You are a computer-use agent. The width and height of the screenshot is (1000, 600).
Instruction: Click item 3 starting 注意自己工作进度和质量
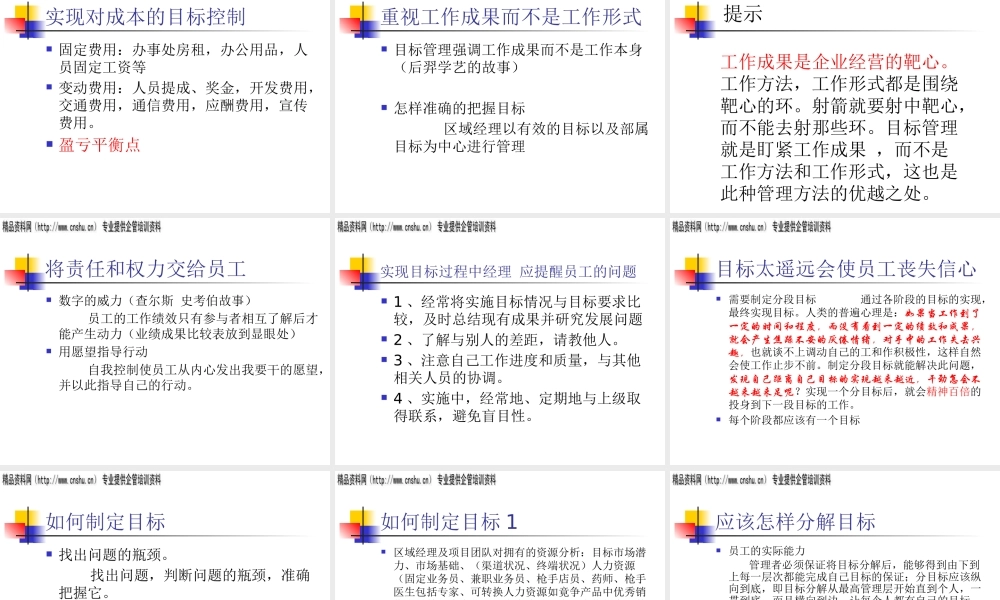[x=517, y=369]
